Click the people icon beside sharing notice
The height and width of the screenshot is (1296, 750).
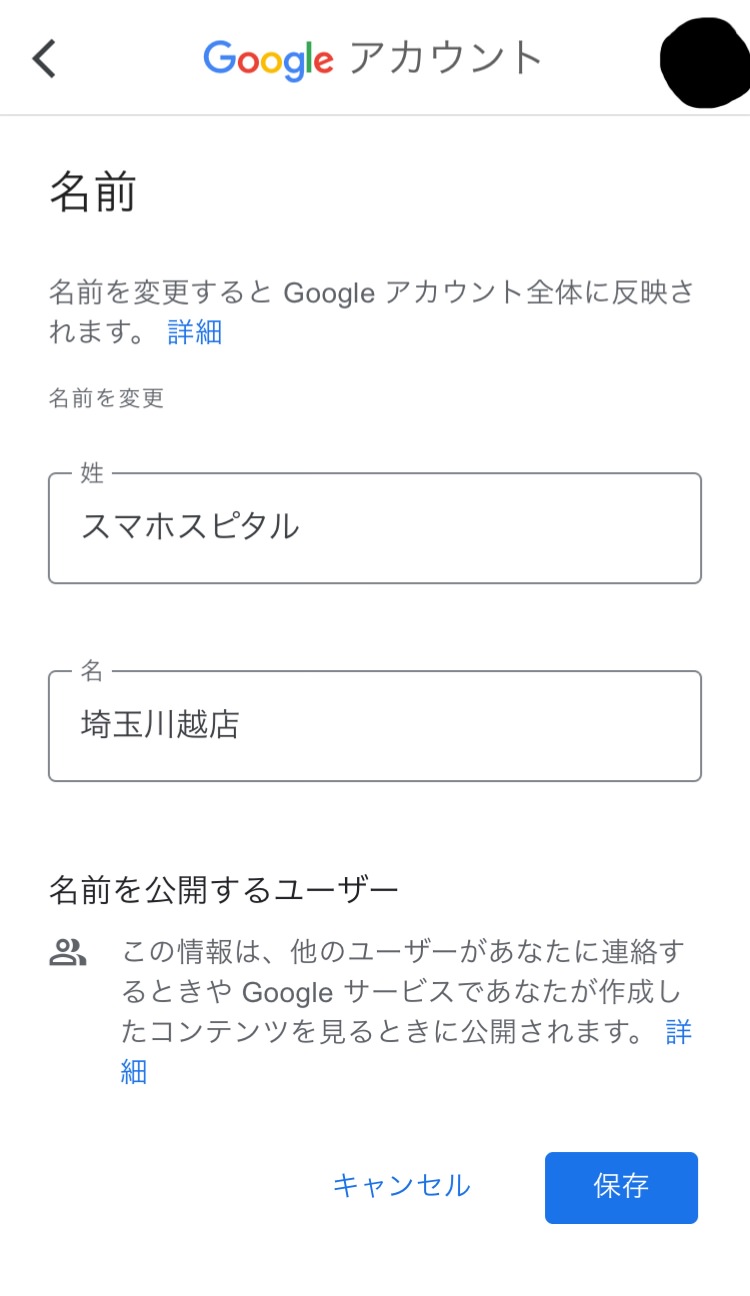tap(68, 952)
